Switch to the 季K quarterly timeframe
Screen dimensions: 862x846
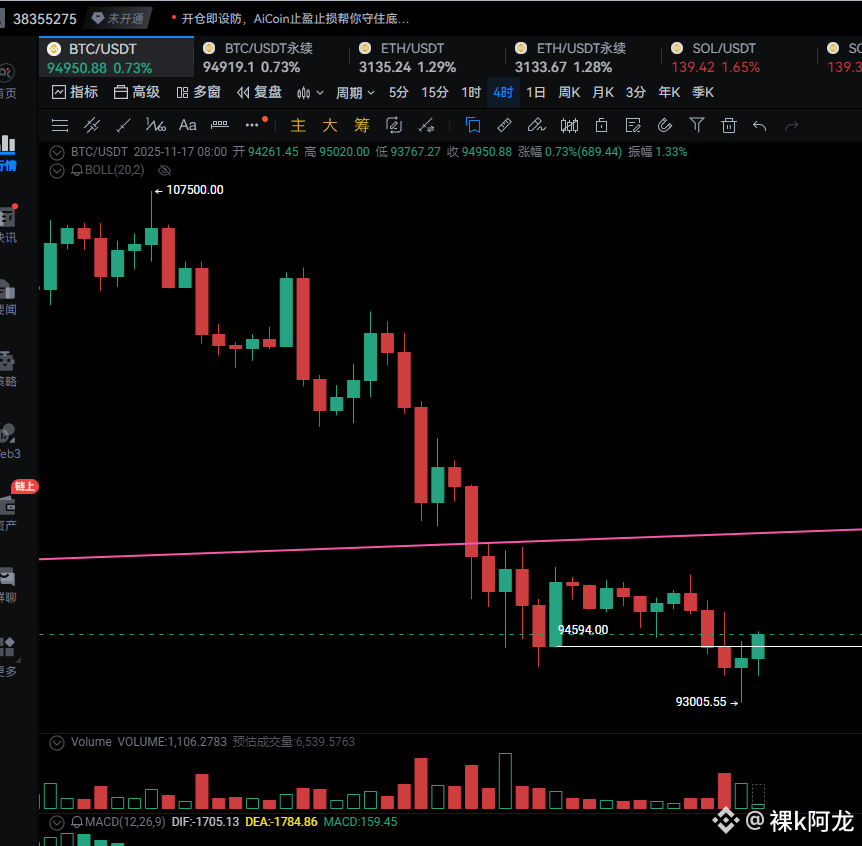point(703,92)
